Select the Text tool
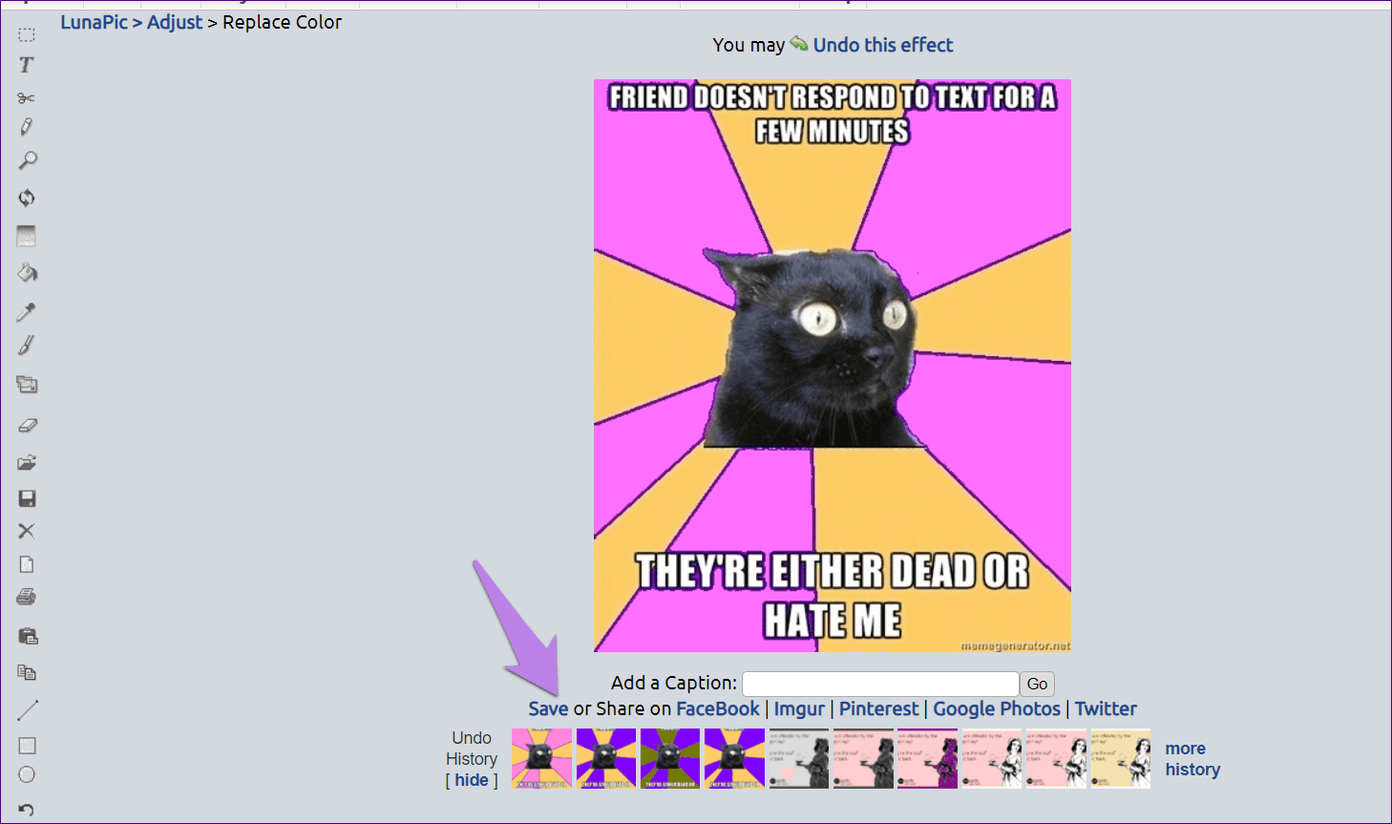The height and width of the screenshot is (824, 1392). click(x=27, y=65)
